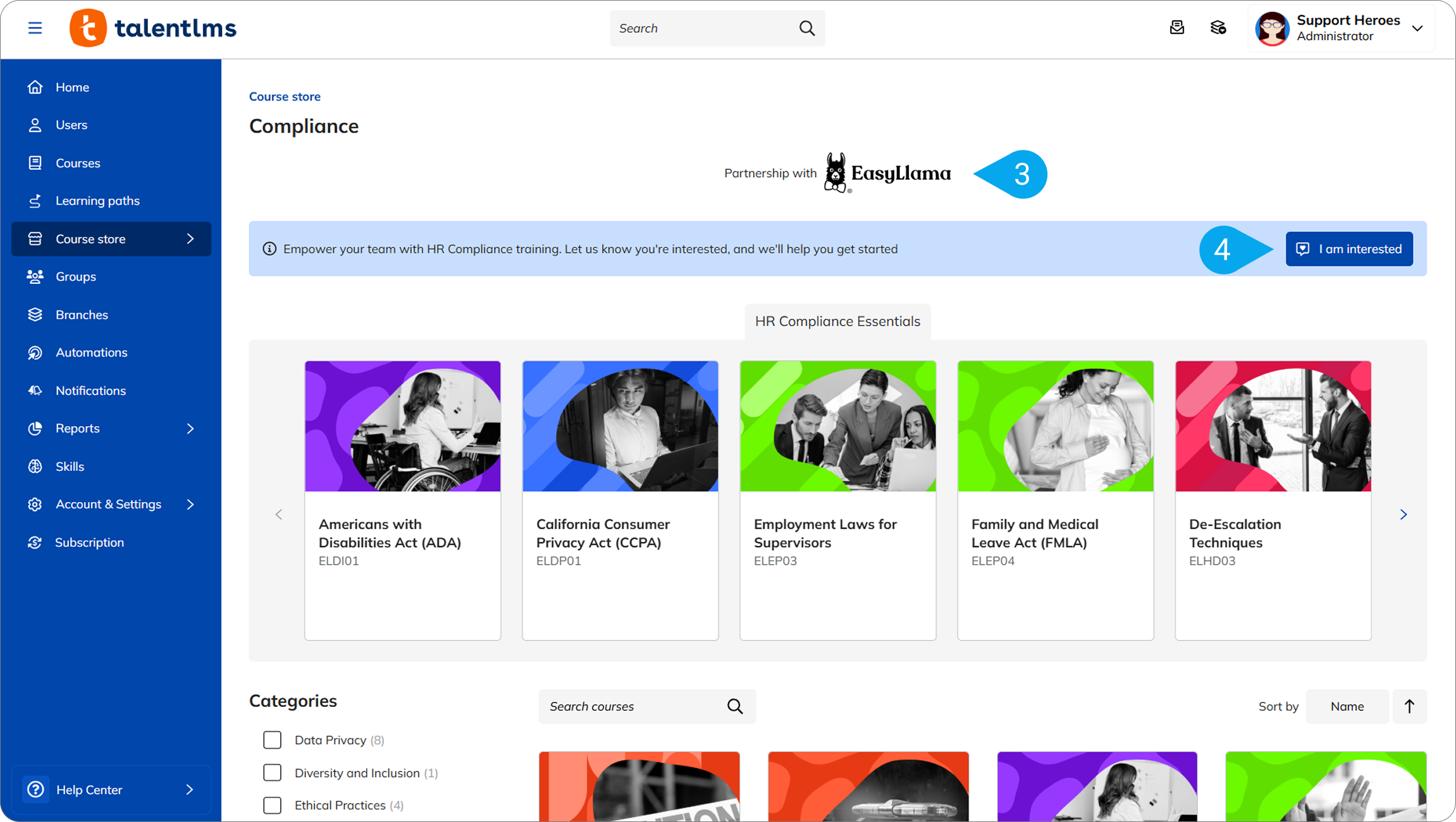Follow the Course store breadcrumb link

click(x=285, y=96)
